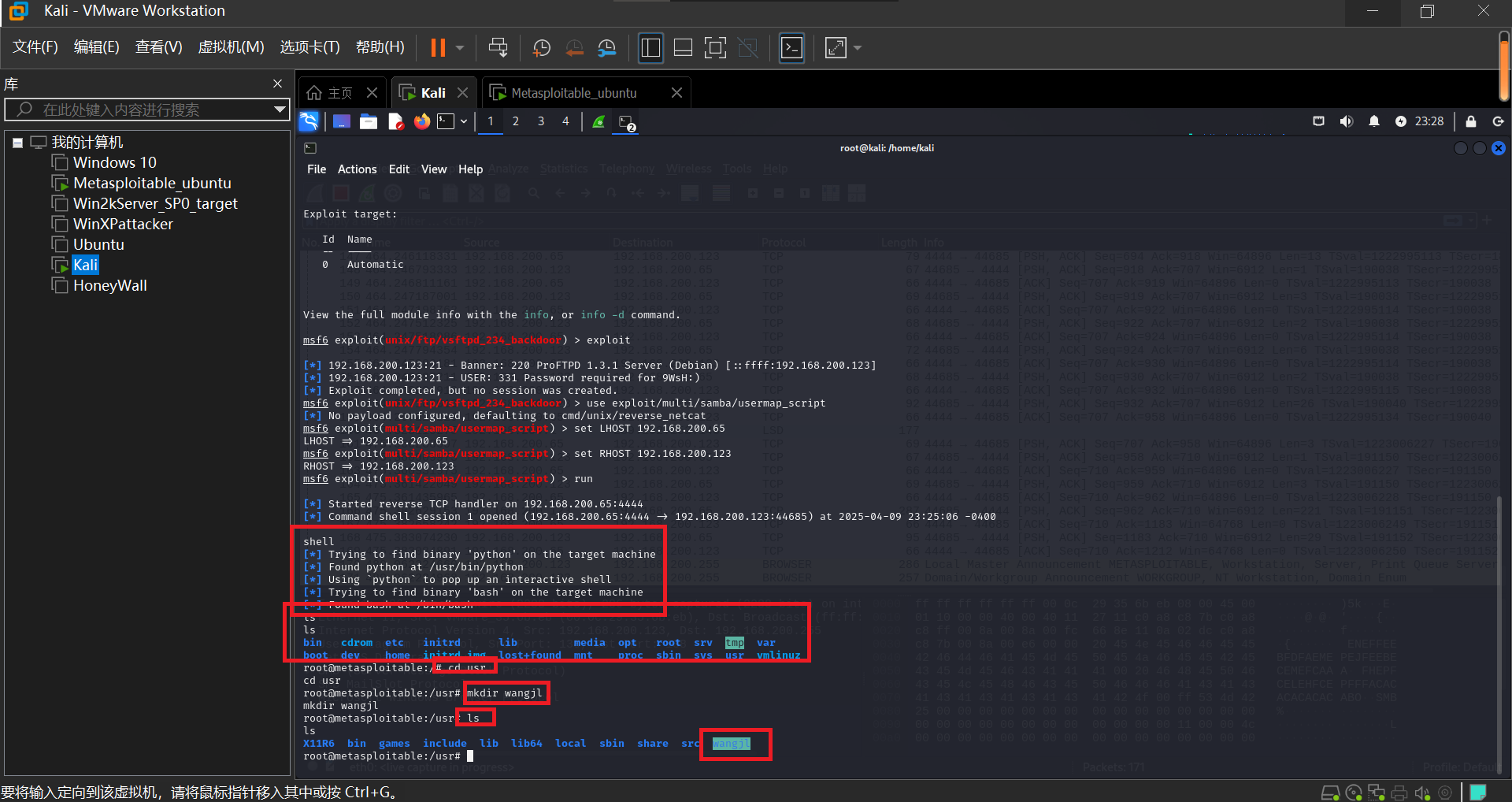Screen dimensions: 1512x802
Task: Switch to the Metasploitable_ubuntu tab
Action: click(564, 93)
